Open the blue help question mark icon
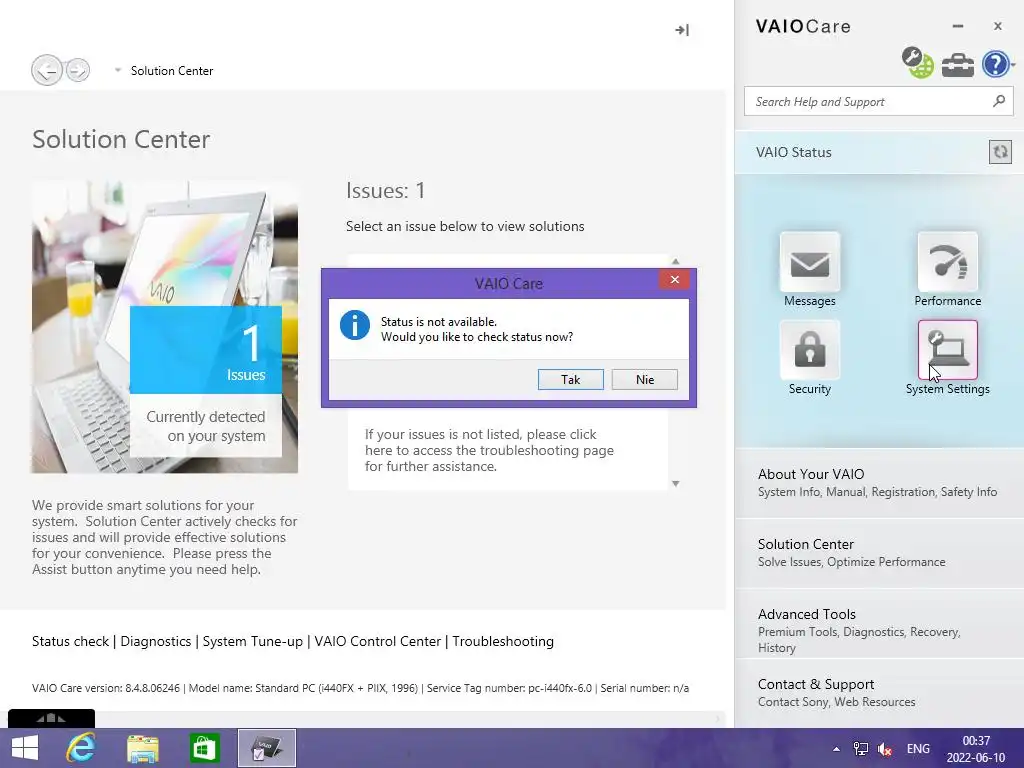Viewport: 1024px width, 768px height. pyautogui.click(x=995, y=64)
